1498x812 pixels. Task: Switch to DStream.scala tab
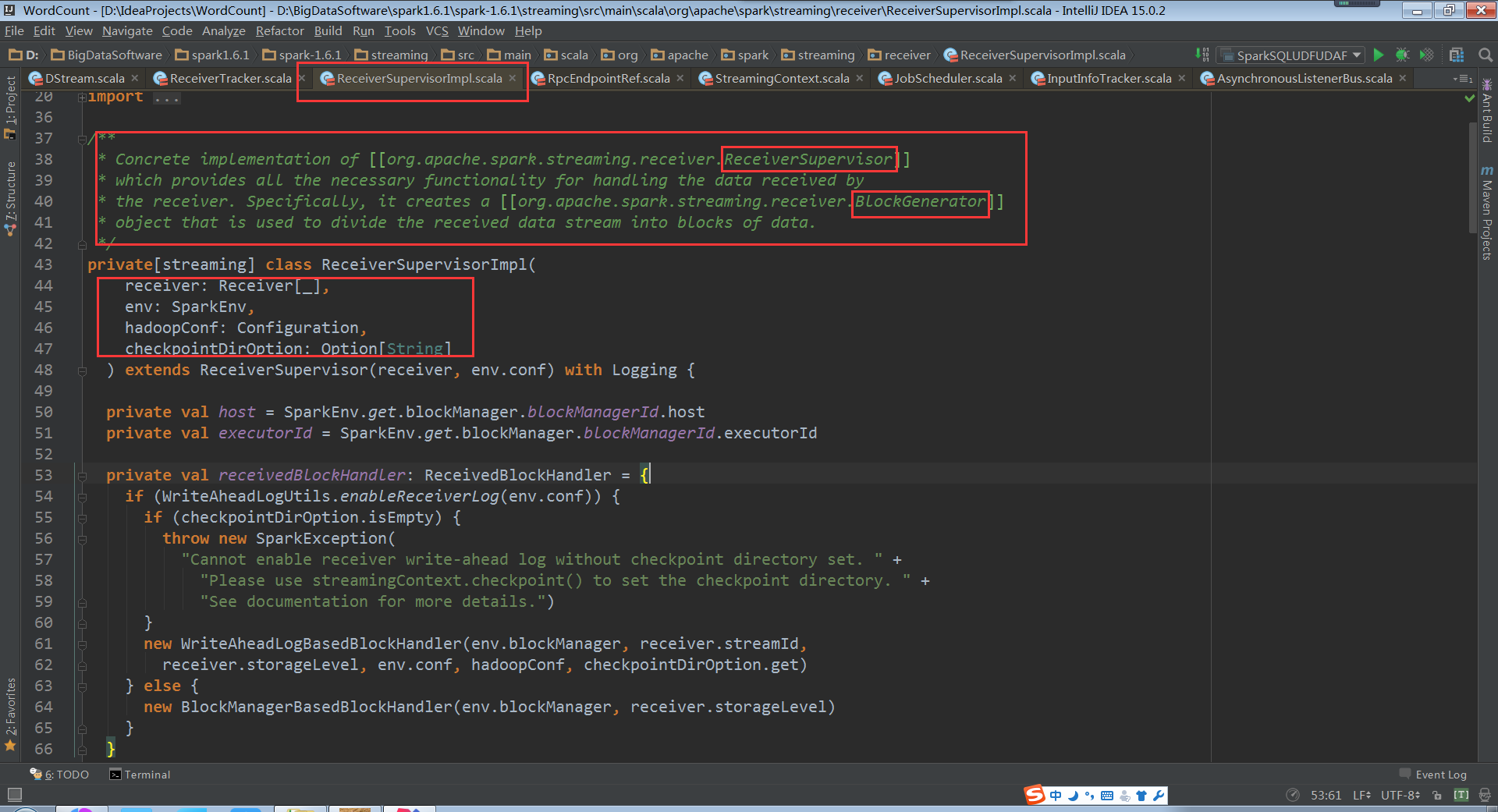point(84,79)
